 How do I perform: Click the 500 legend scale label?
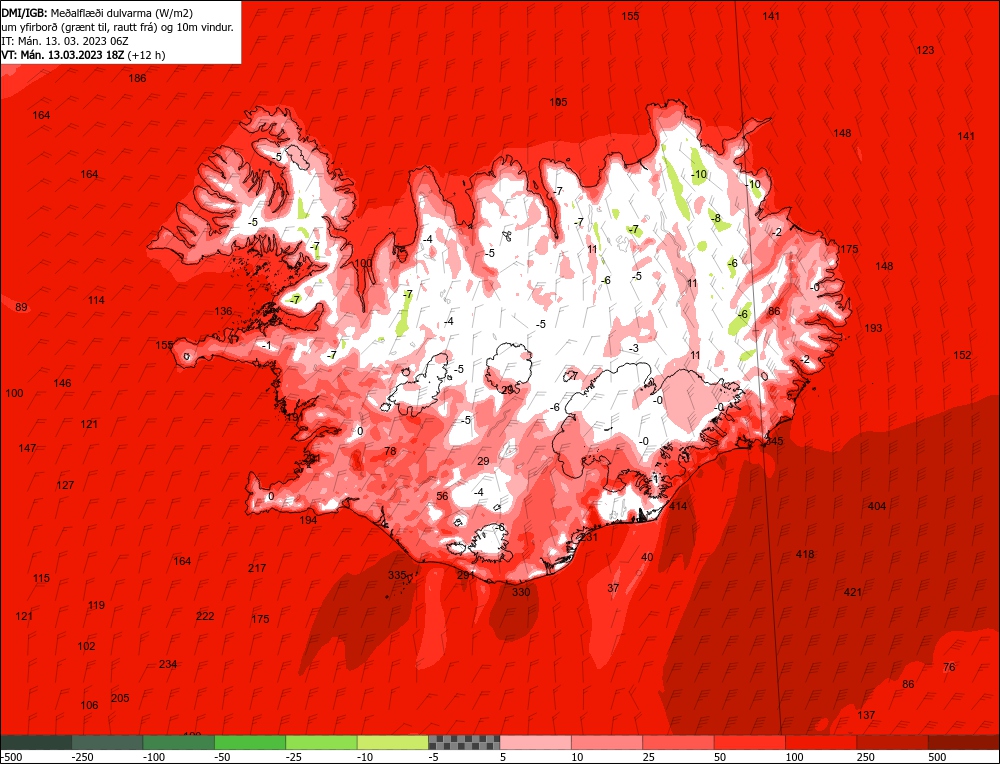coord(938,757)
